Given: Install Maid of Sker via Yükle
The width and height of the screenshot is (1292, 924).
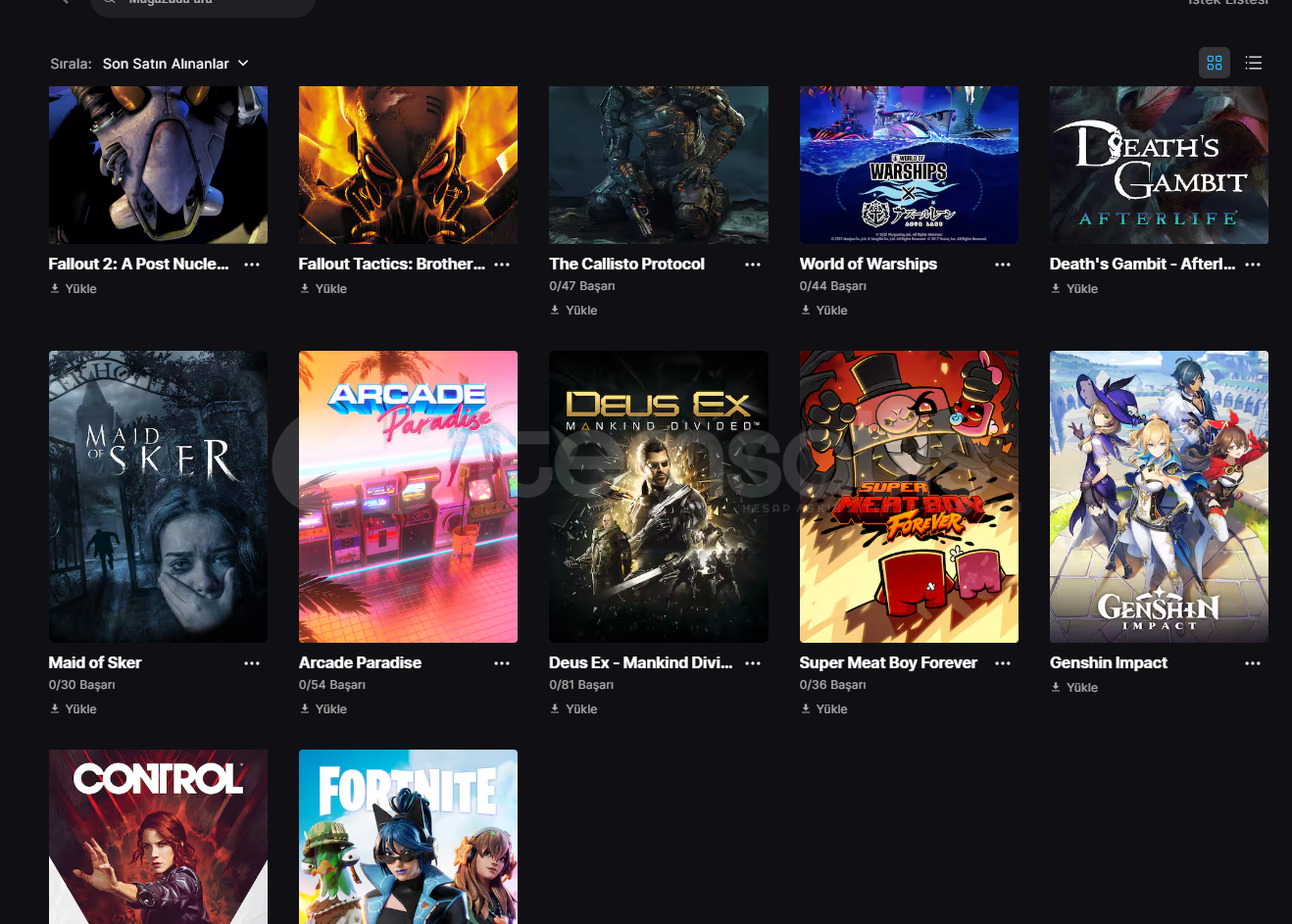Looking at the screenshot, I should coord(74,709).
